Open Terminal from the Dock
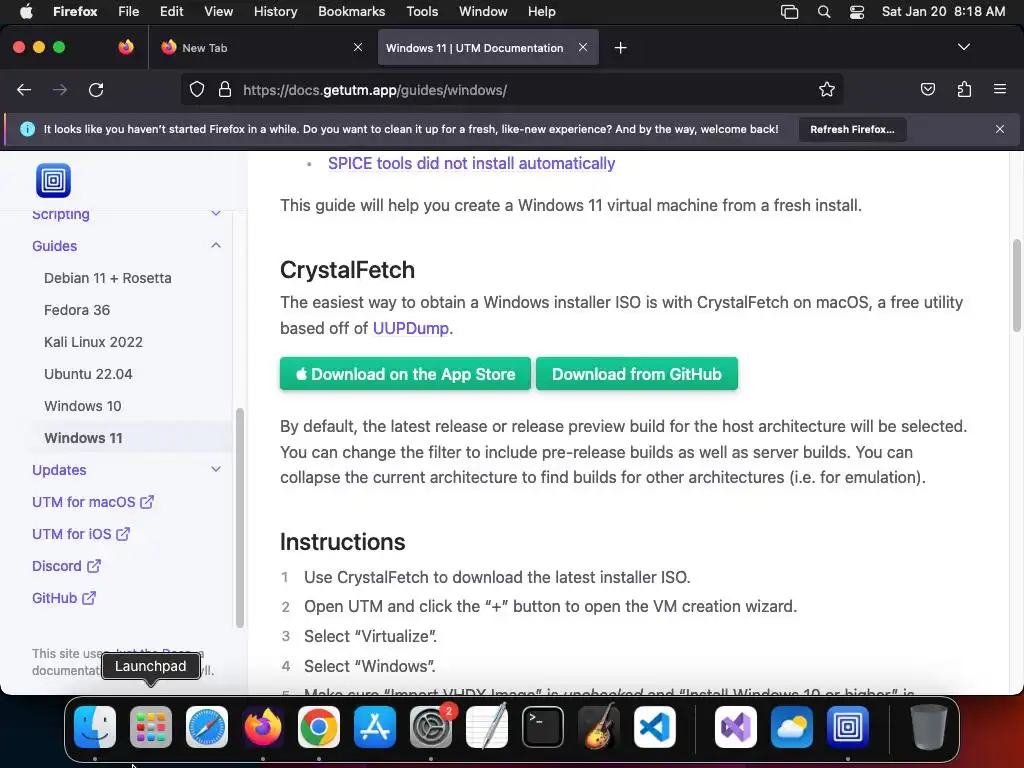Viewport: 1024px width, 768px height. (543, 726)
